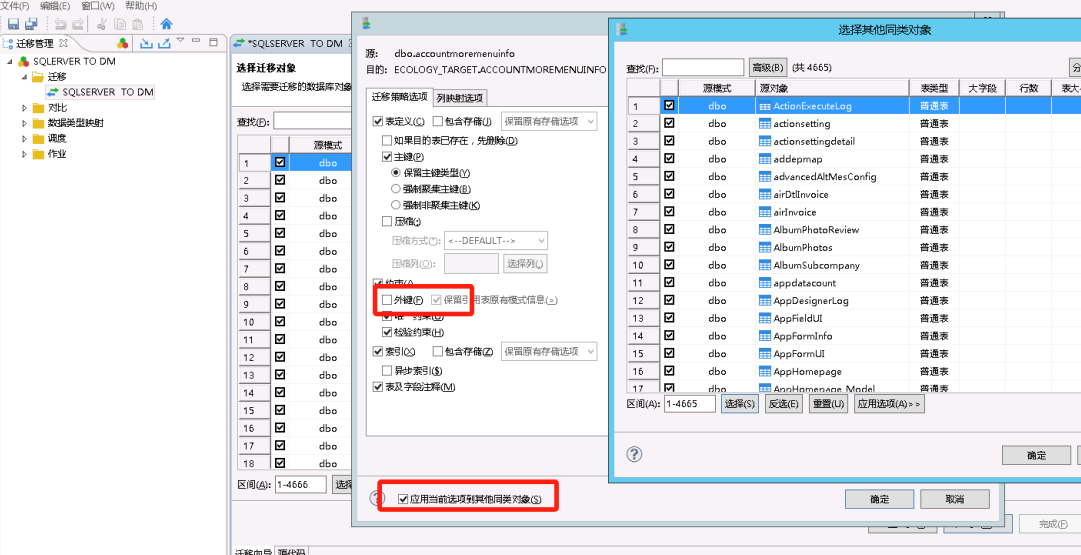Expand the 作业 tree node
This screenshot has height=555, width=1081.
25,154
